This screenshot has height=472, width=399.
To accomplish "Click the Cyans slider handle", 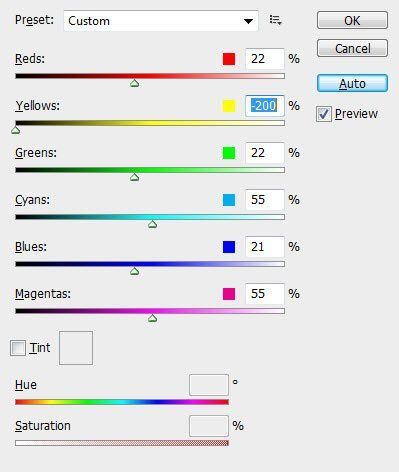I will [x=153, y=224].
